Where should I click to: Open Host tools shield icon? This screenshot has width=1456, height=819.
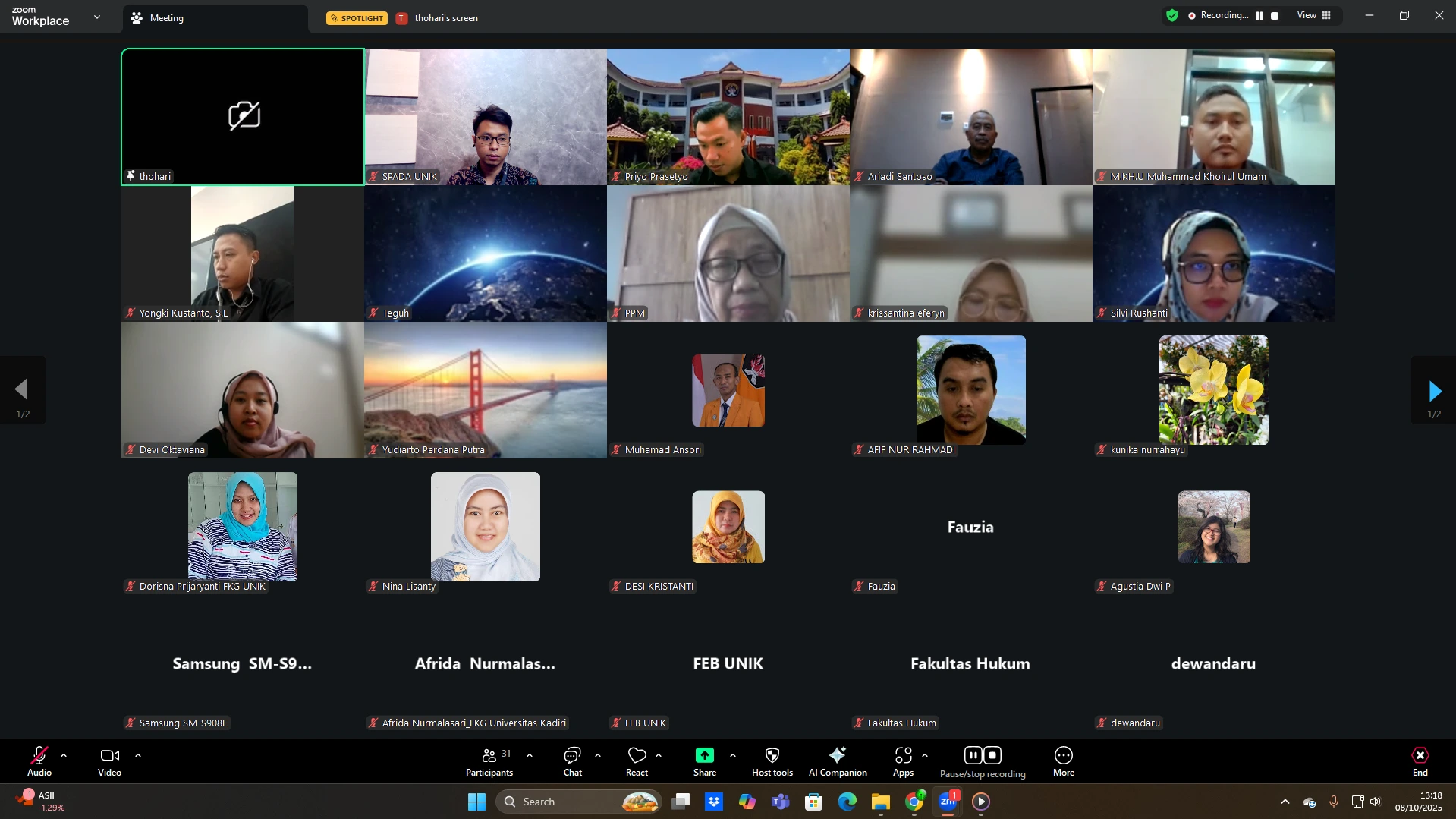tap(772, 756)
